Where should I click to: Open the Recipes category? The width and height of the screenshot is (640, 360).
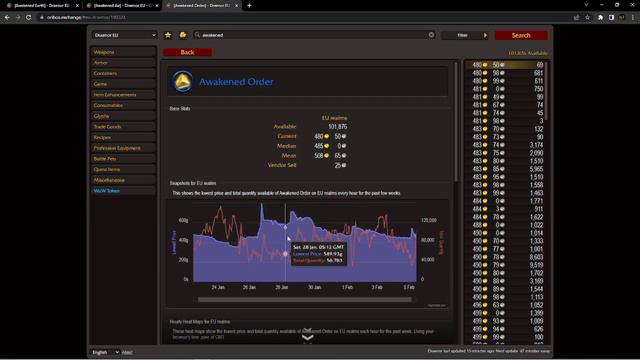coord(123,137)
